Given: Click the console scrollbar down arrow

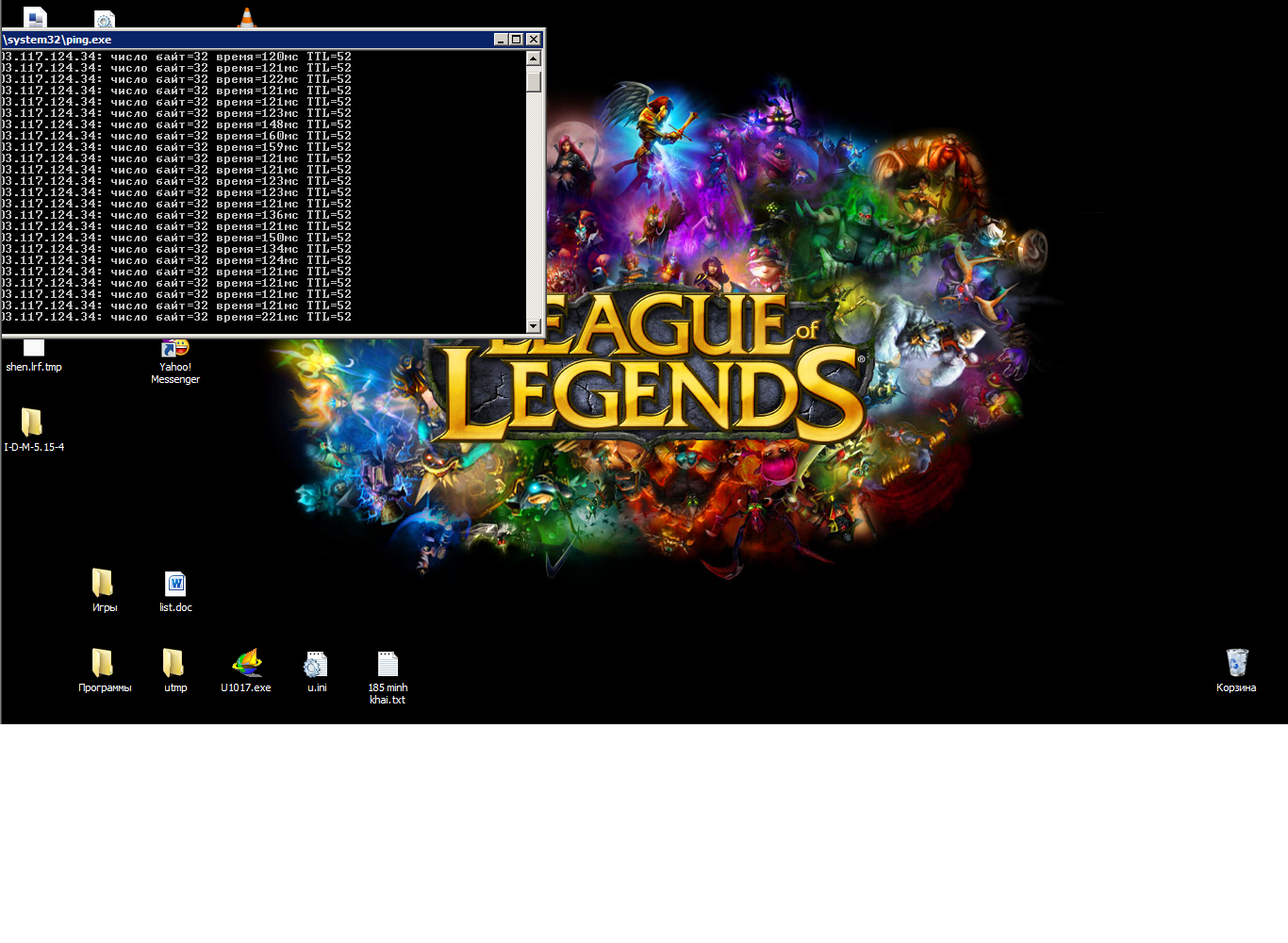Looking at the screenshot, I should (x=534, y=326).
